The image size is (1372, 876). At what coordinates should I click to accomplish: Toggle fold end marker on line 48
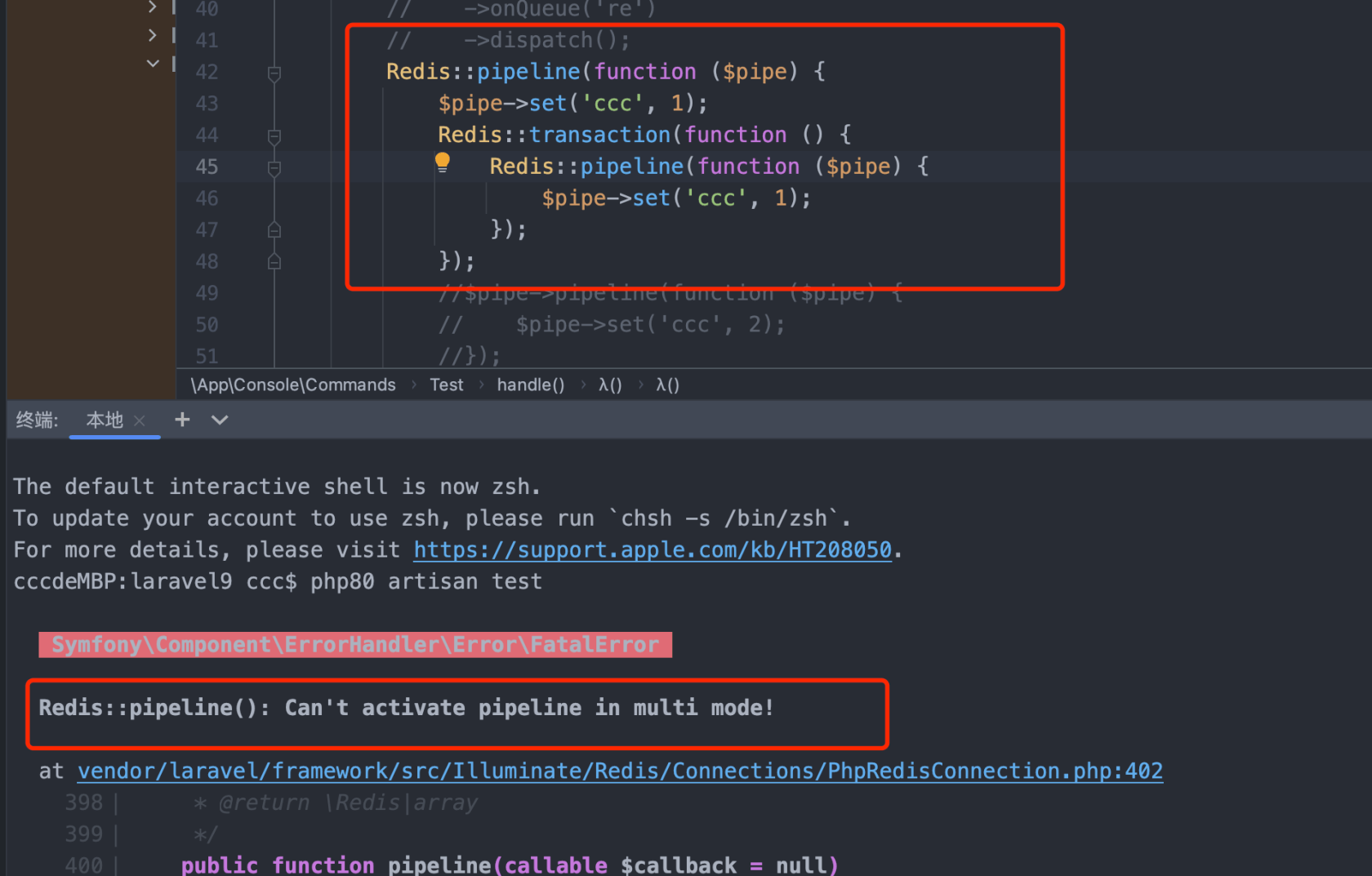274,261
